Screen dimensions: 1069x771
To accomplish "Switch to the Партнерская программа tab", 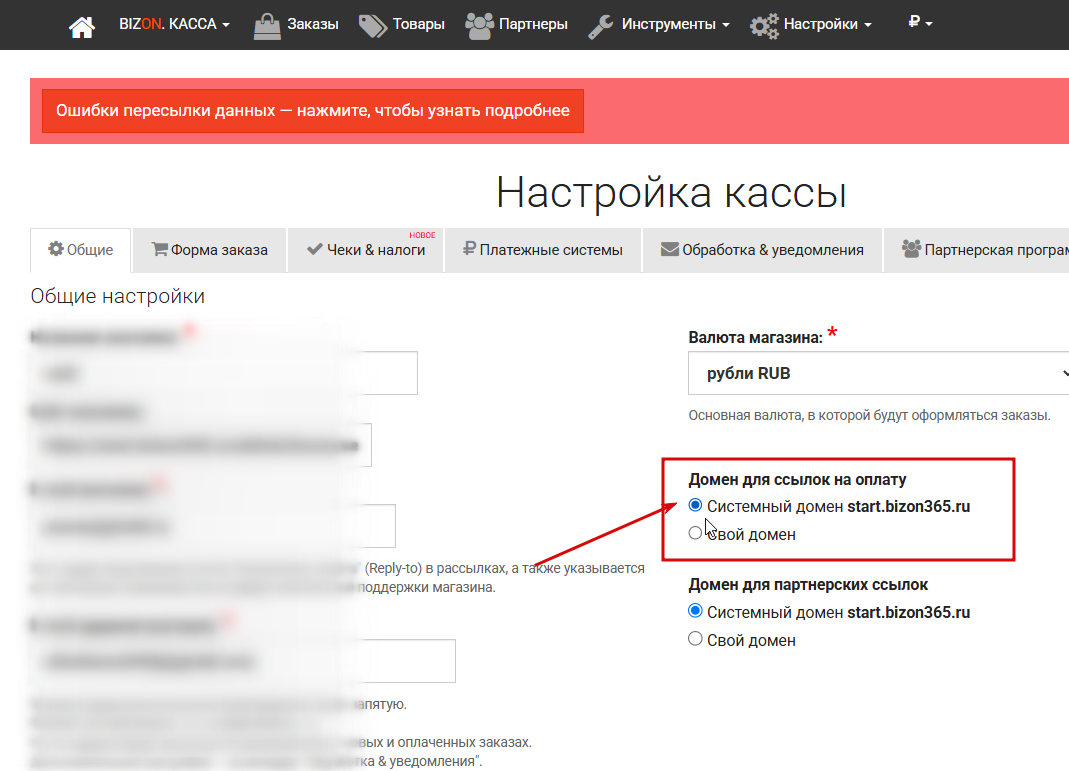I will [976, 250].
